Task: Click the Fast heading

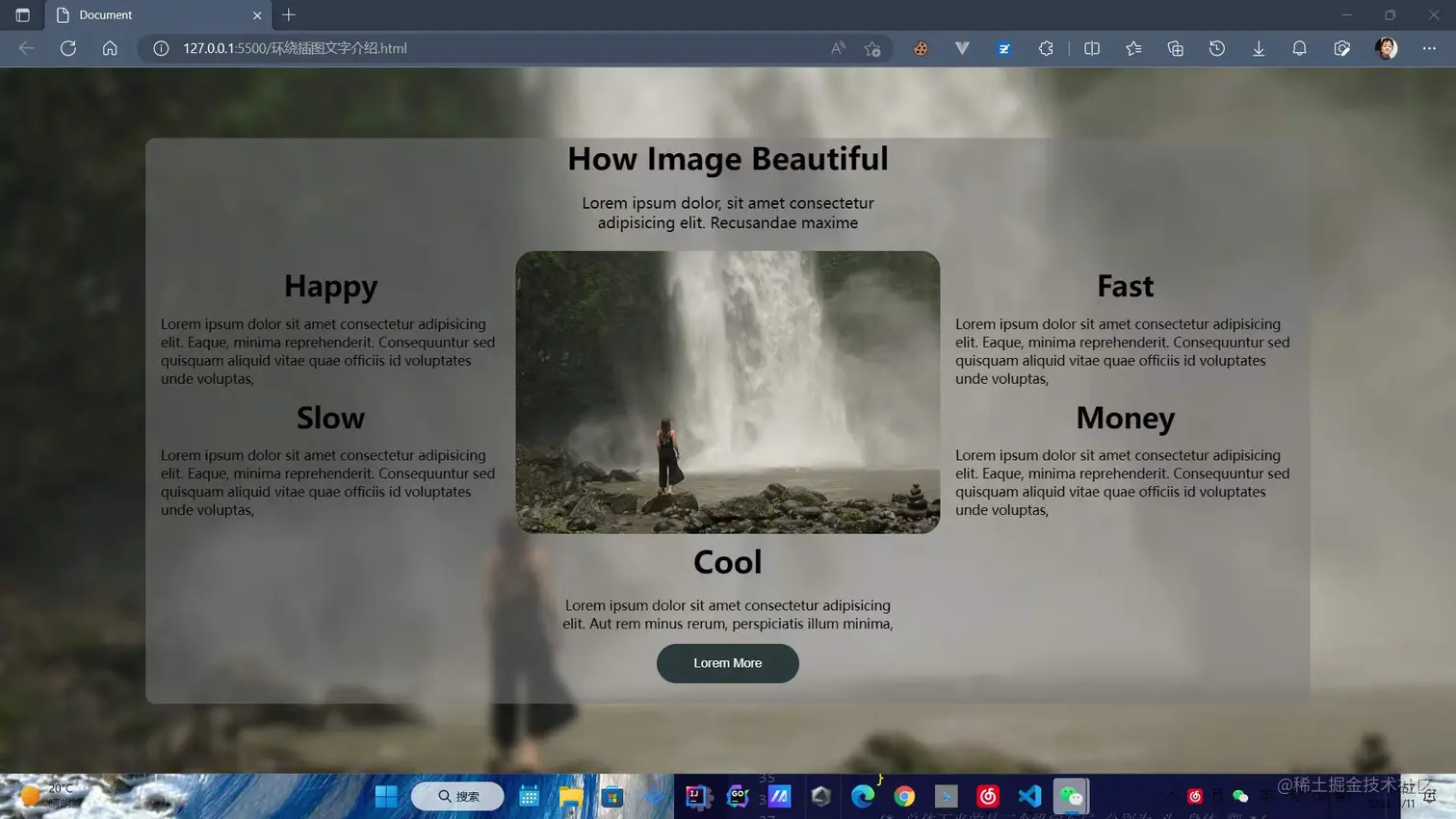Action: pyautogui.click(x=1125, y=286)
